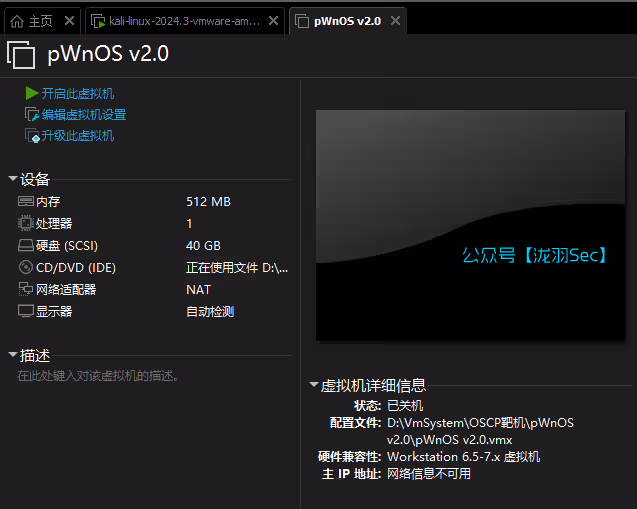Viewport: 637px width, 509px height.
Task: Collapse the 描述 description section
Action: click(13, 355)
